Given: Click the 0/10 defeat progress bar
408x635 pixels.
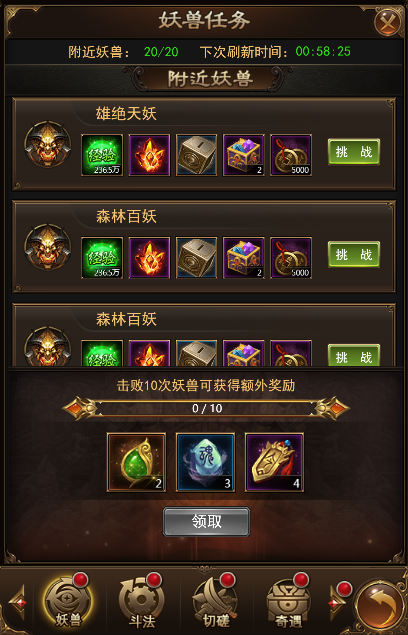Looking at the screenshot, I should (207, 408).
